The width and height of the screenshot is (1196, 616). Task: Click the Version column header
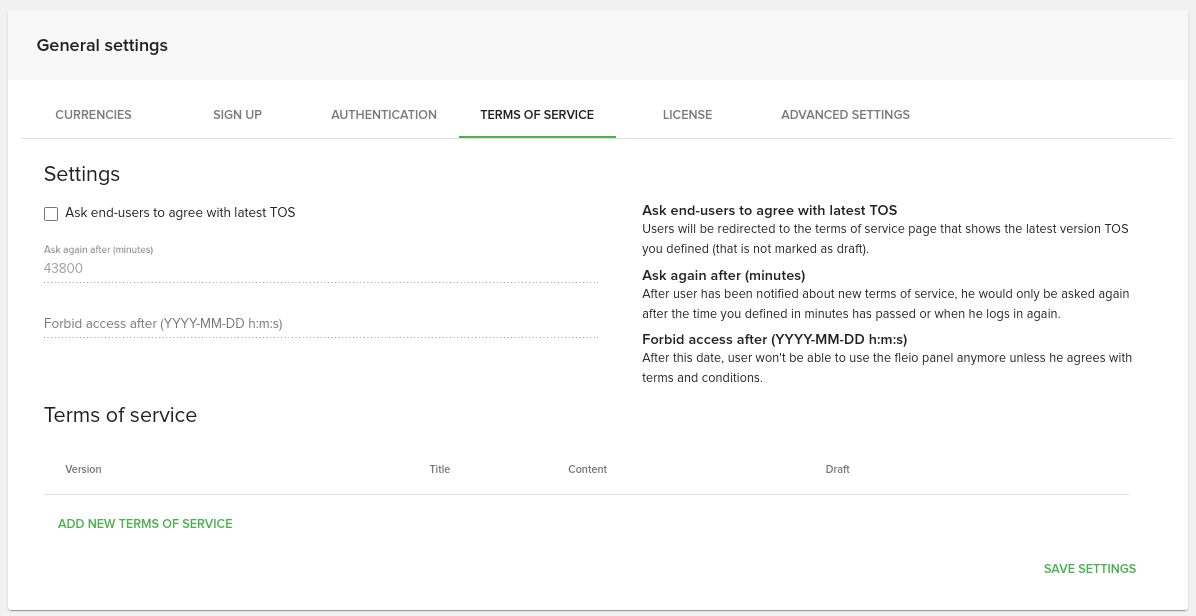pos(83,469)
